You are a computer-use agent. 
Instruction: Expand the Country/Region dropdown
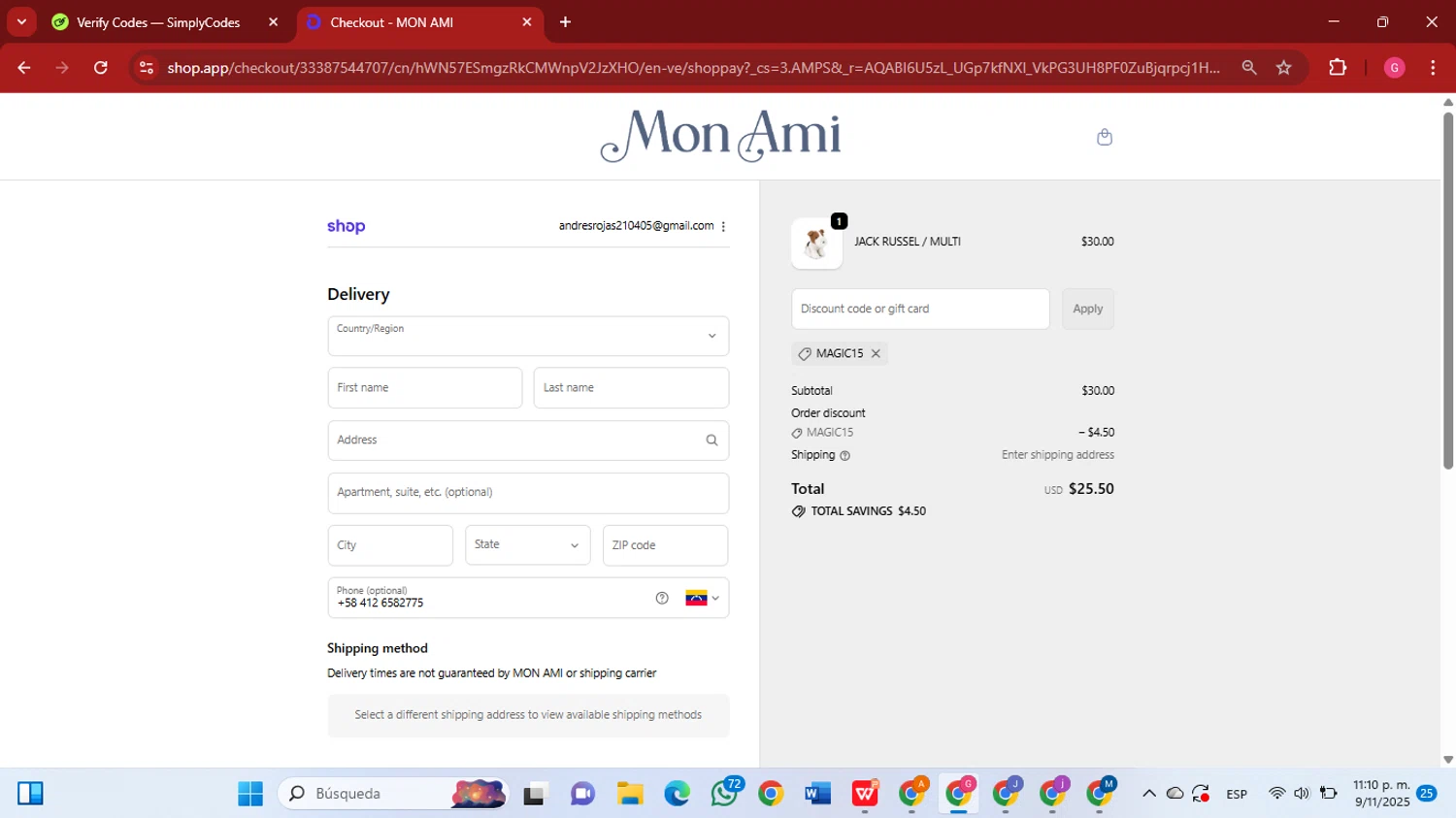(x=528, y=337)
